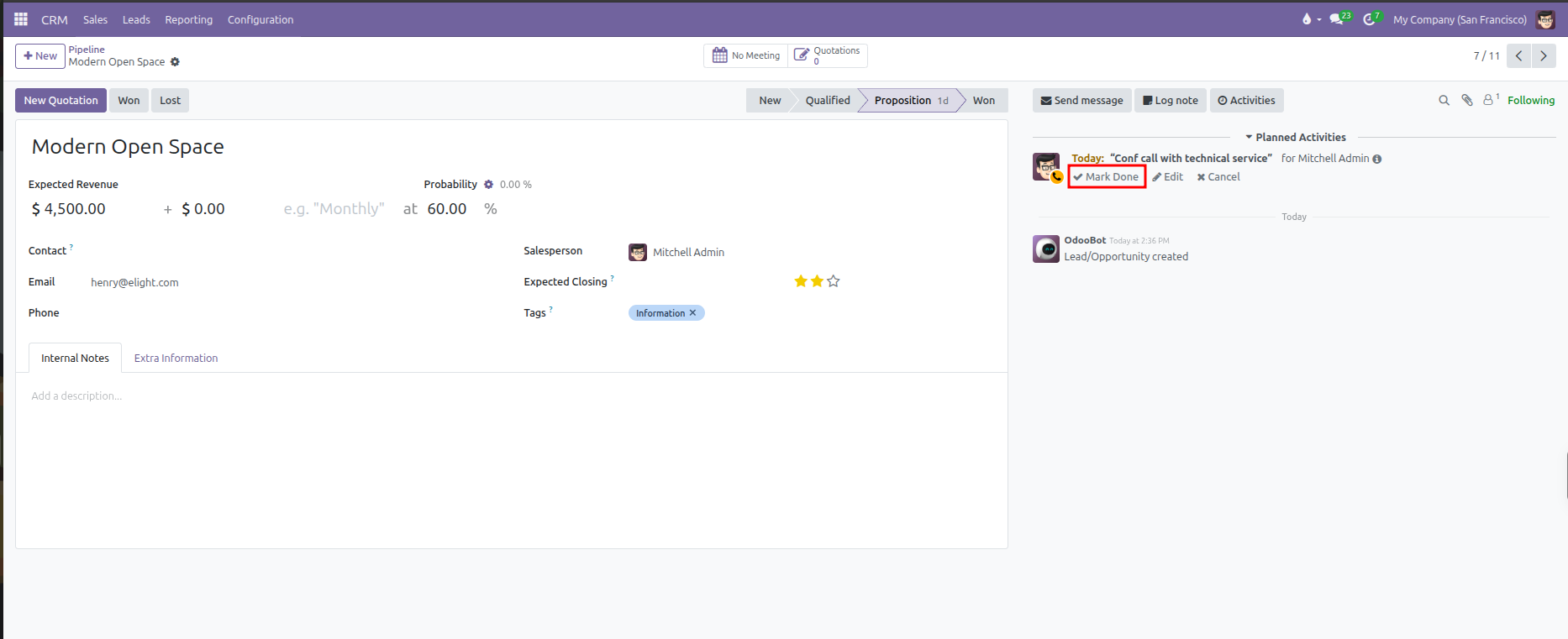The height and width of the screenshot is (639, 1568).
Task: Edit the Conf call activity
Action: (1167, 177)
